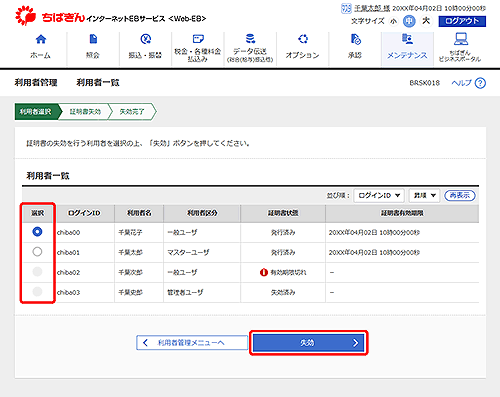
Task: Click the 証明書状態 column header
Action: [283, 213]
